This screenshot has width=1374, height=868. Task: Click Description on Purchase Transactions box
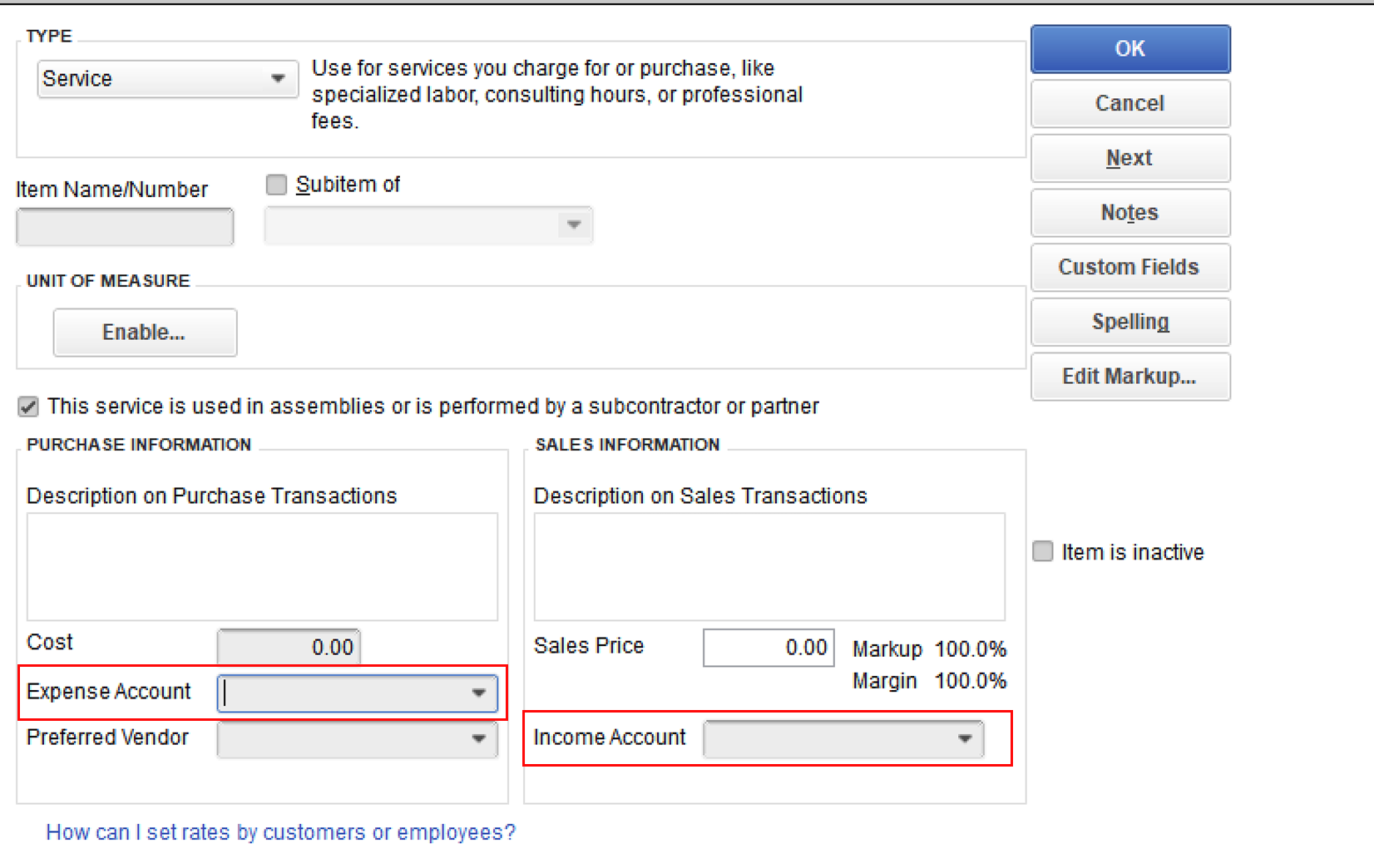[262, 567]
